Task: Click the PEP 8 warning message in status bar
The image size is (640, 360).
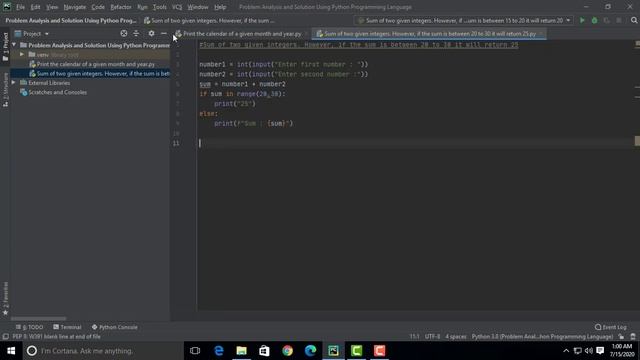Action: [x=56, y=337]
